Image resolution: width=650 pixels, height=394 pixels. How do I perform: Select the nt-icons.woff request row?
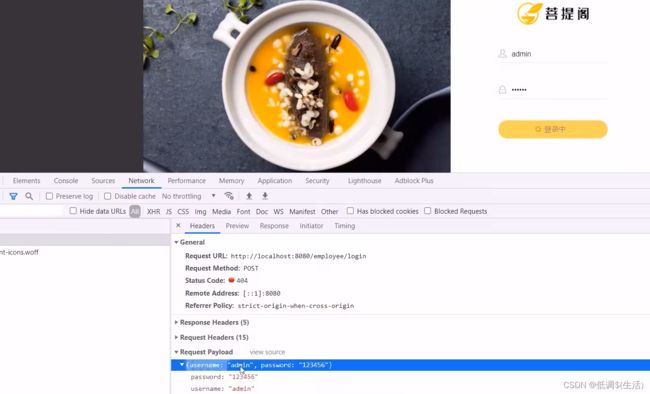coord(85,252)
